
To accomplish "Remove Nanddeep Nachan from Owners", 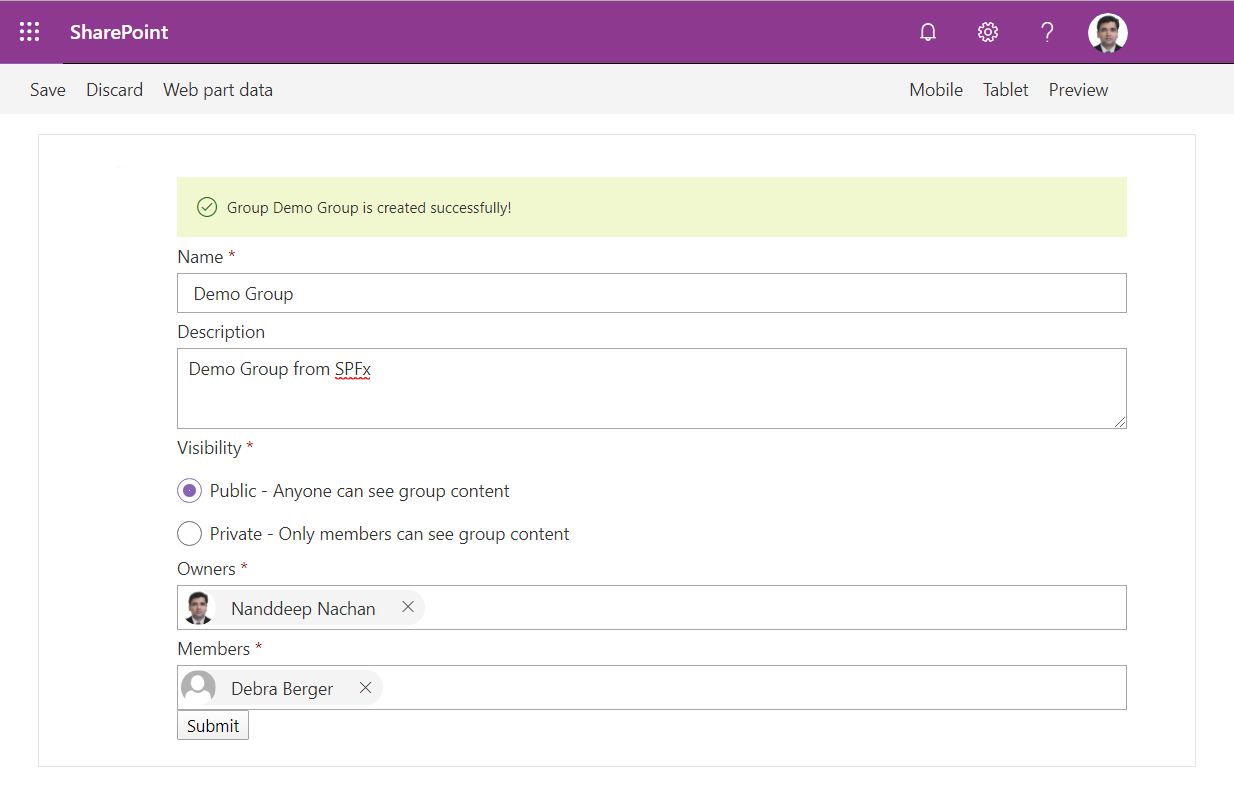I will [407, 607].
